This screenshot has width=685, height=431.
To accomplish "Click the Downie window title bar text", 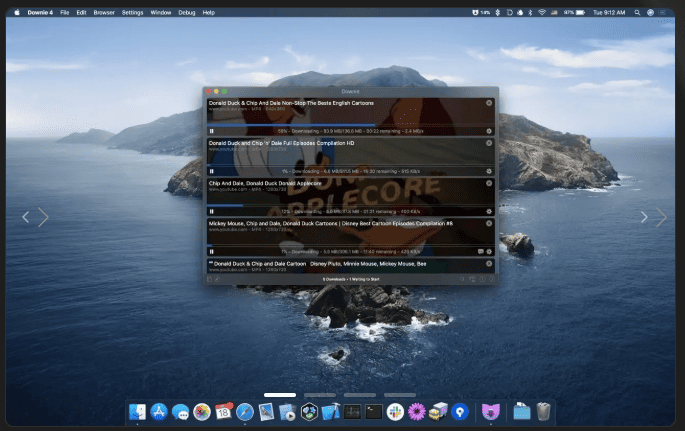I will [x=350, y=91].
